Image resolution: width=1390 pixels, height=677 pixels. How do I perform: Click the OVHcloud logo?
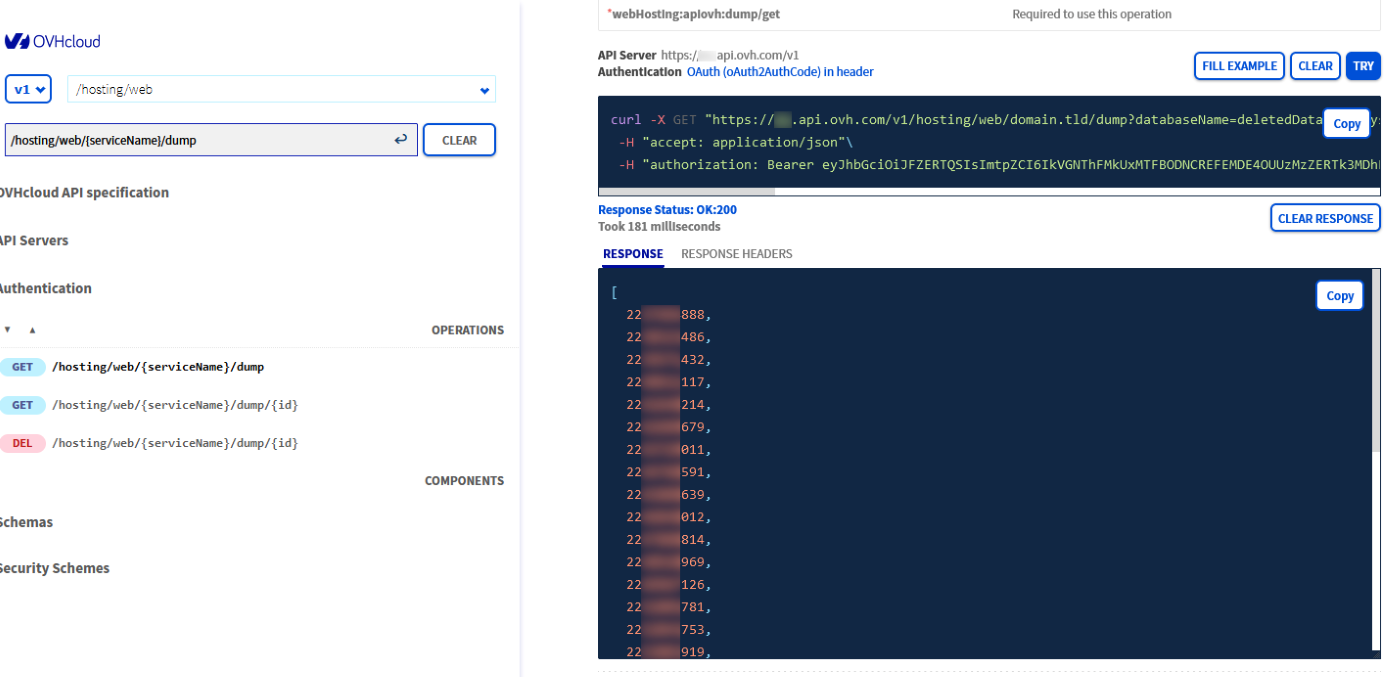[x=52, y=41]
